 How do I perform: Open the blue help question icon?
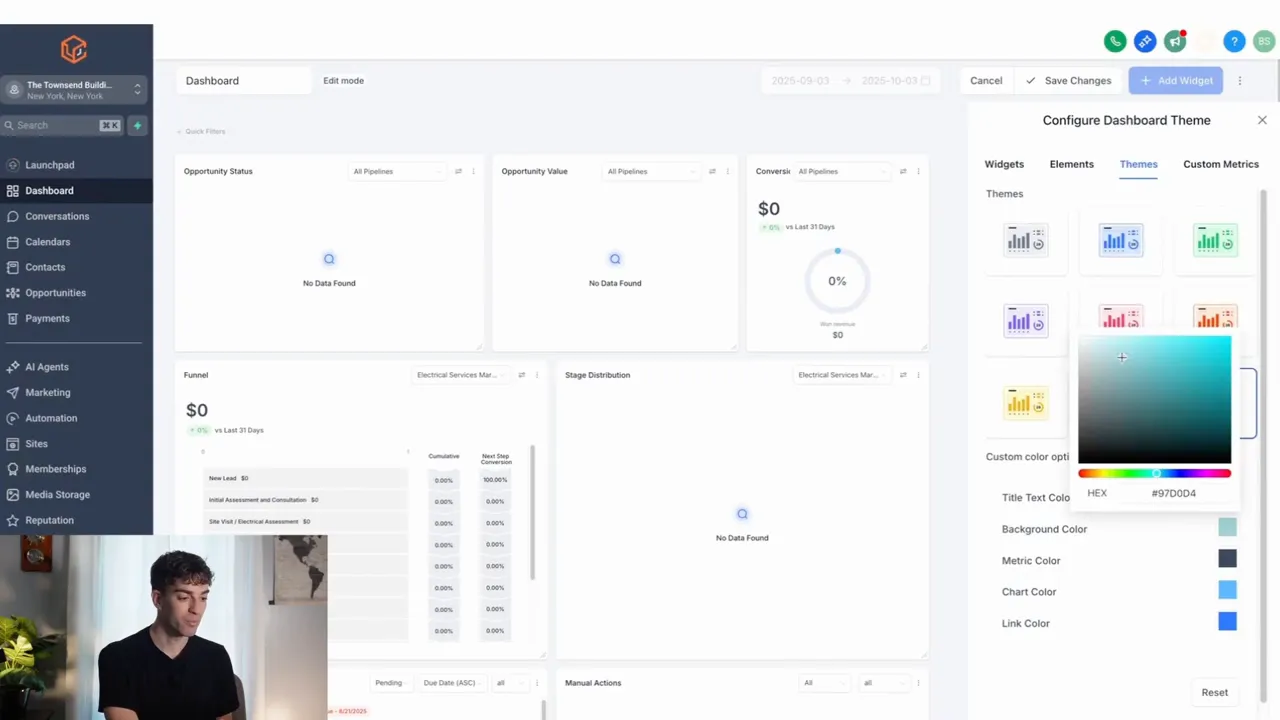1235,41
